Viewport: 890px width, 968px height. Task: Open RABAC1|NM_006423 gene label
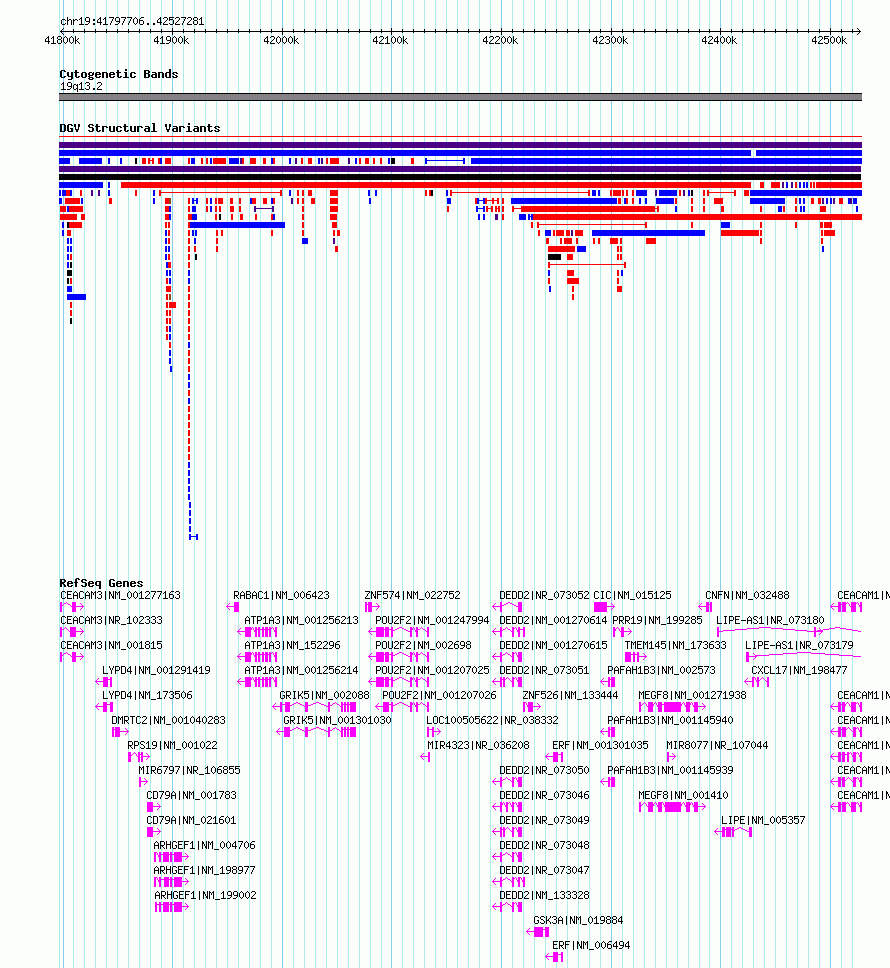pyautogui.click(x=281, y=595)
